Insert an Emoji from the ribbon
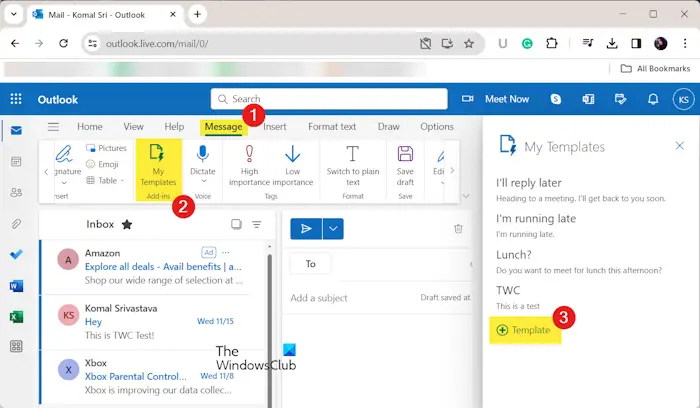This screenshot has width=700, height=408. 102,164
